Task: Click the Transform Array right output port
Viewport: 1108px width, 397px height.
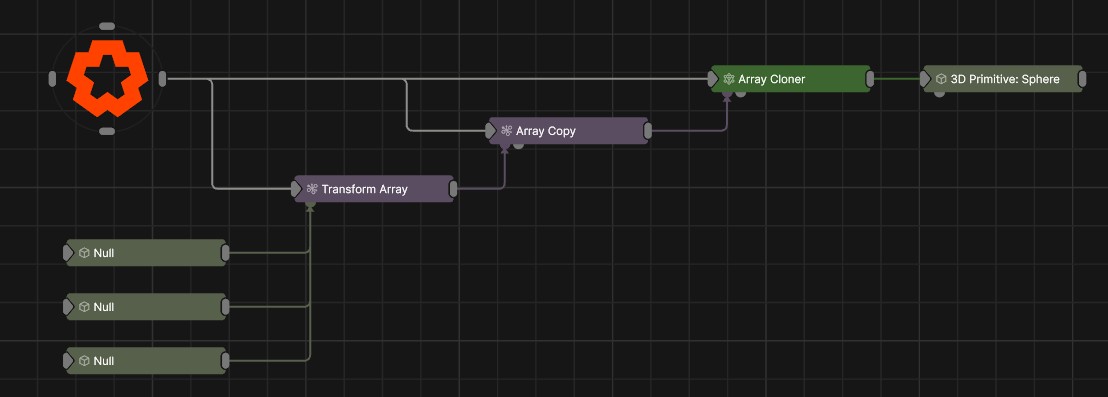Action: (454, 189)
